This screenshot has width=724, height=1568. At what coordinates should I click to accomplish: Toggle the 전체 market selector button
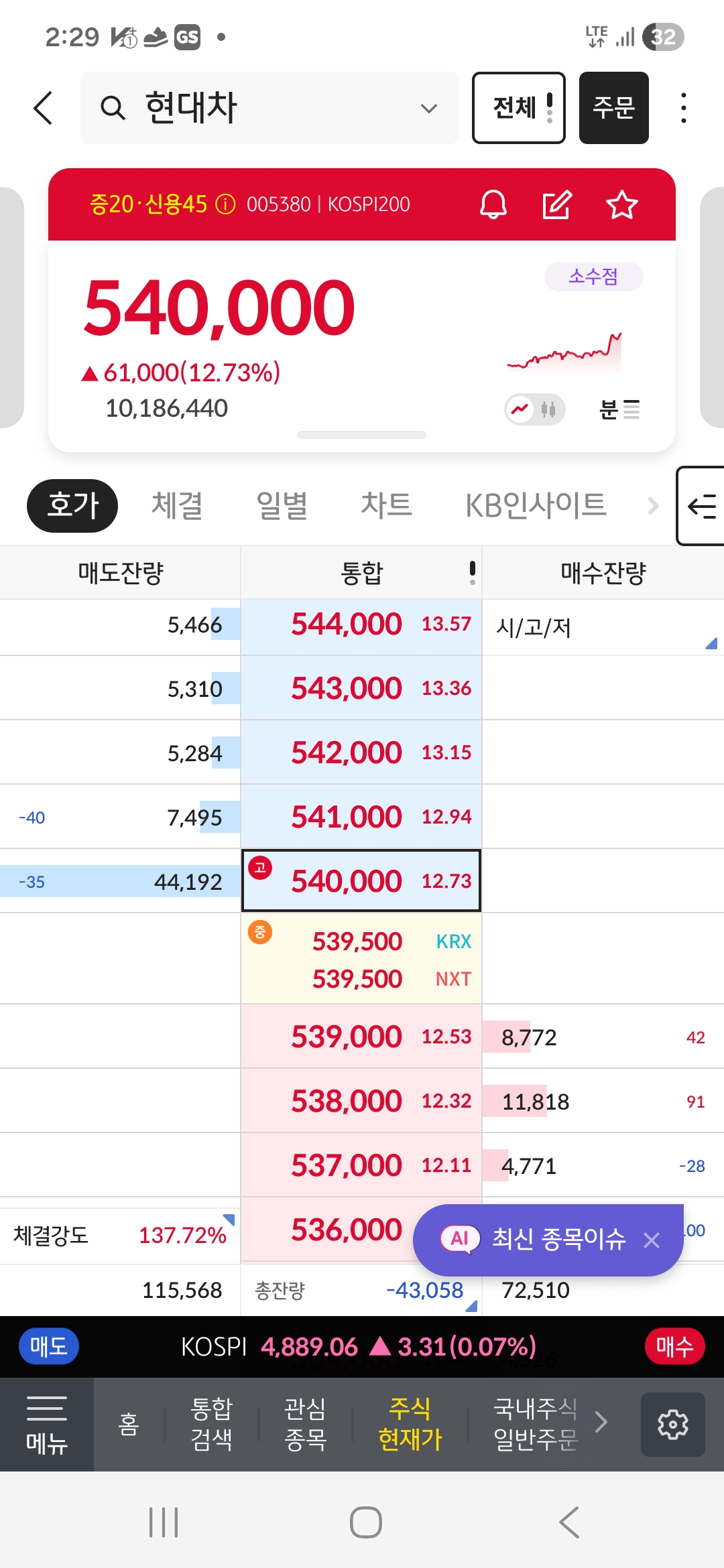[x=518, y=108]
